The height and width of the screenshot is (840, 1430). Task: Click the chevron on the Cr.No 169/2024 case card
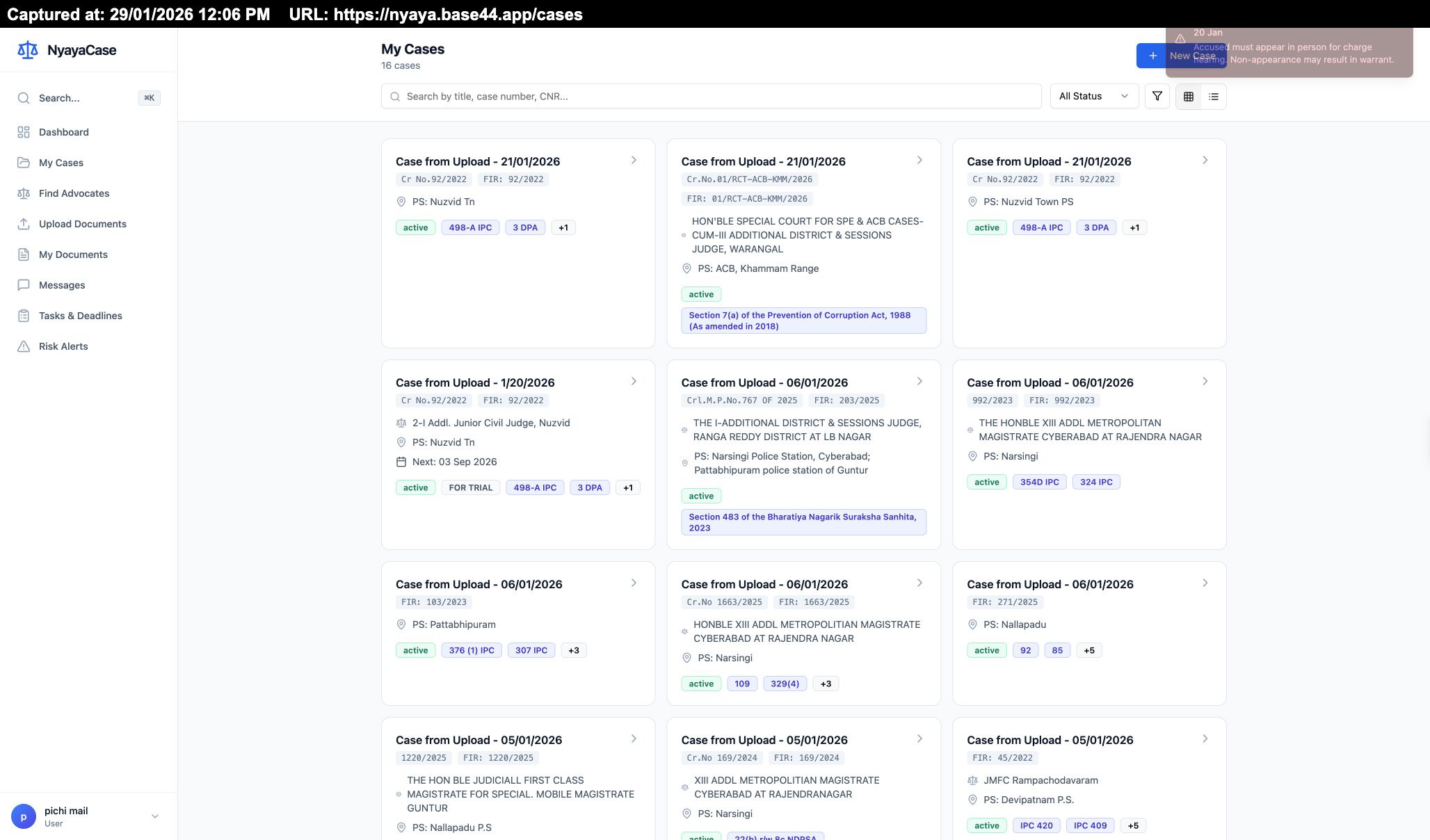pyautogui.click(x=919, y=738)
